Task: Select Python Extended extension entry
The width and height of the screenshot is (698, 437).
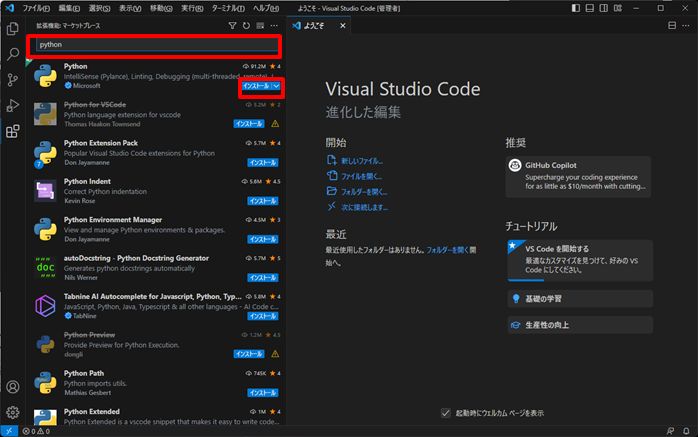Action: [x=156, y=416]
